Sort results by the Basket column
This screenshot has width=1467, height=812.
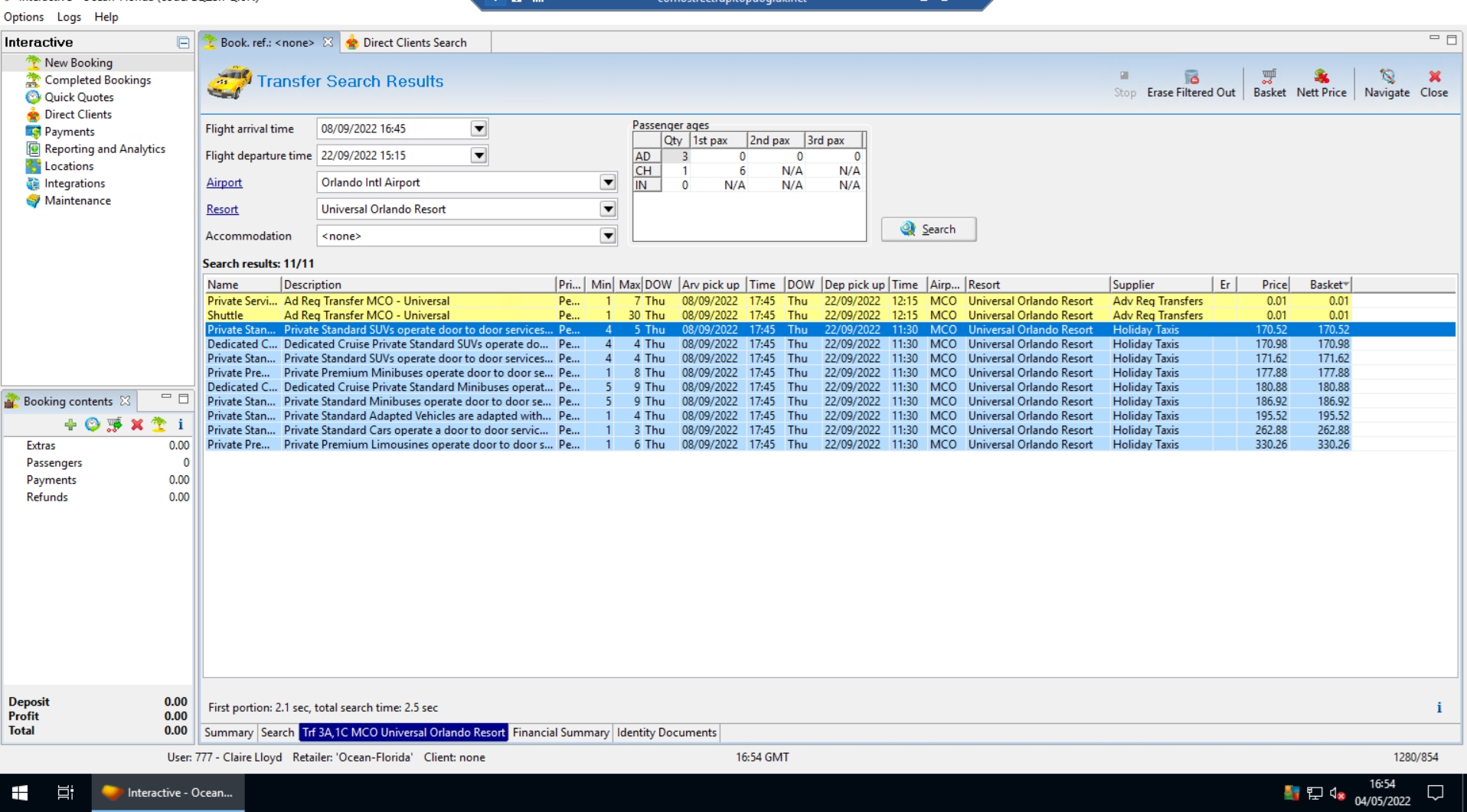(1321, 285)
